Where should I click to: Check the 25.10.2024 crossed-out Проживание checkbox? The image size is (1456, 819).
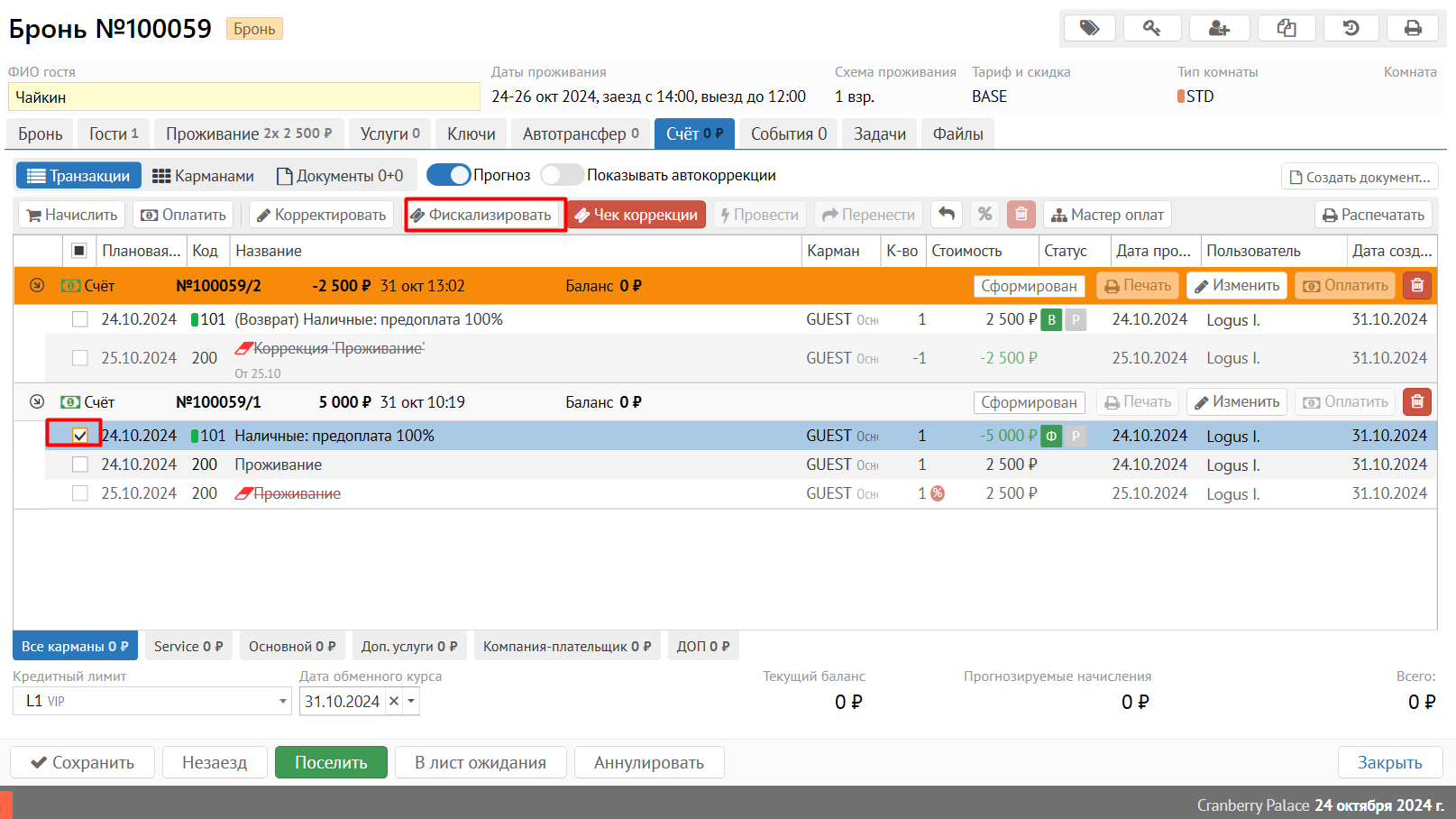click(80, 493)
